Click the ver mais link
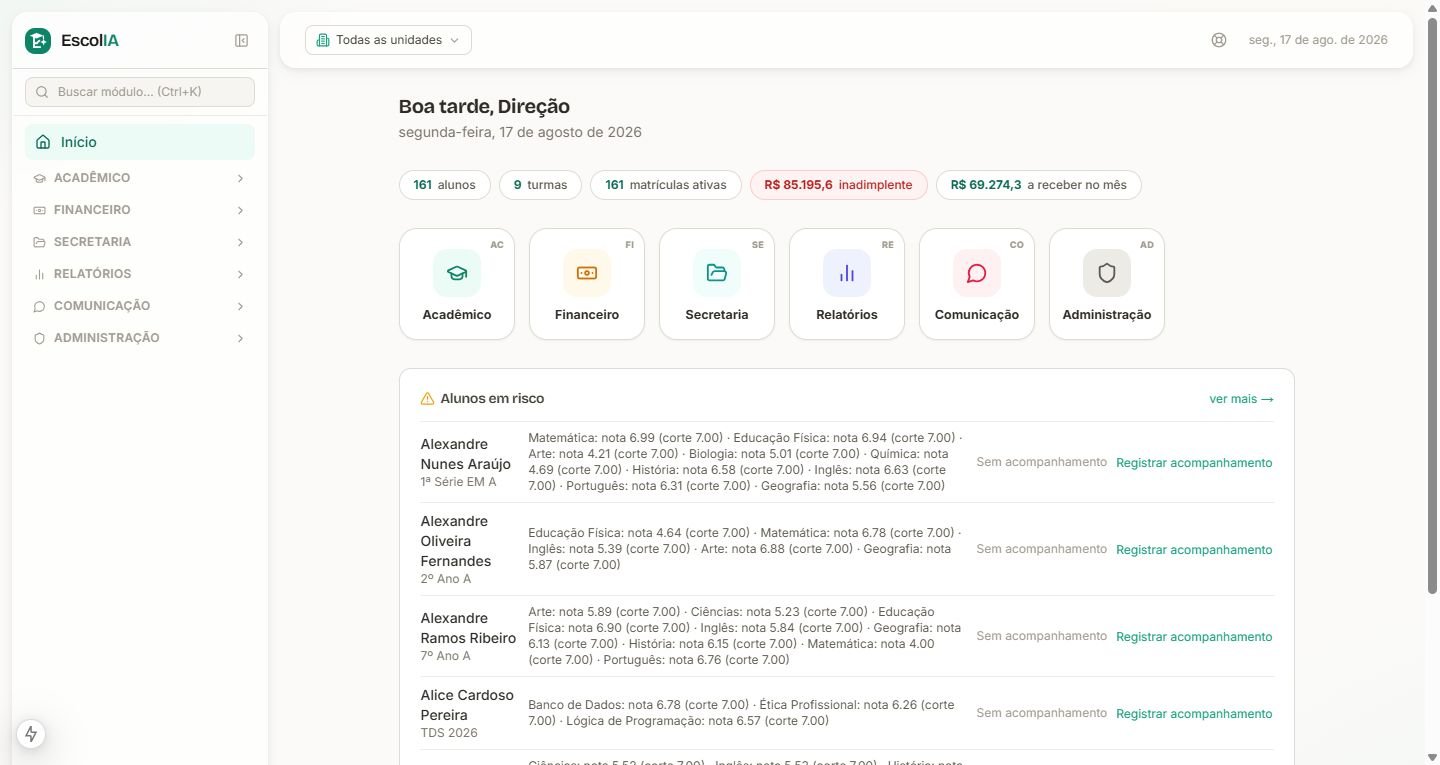1440x765 pixels. tap(1241, 399)
